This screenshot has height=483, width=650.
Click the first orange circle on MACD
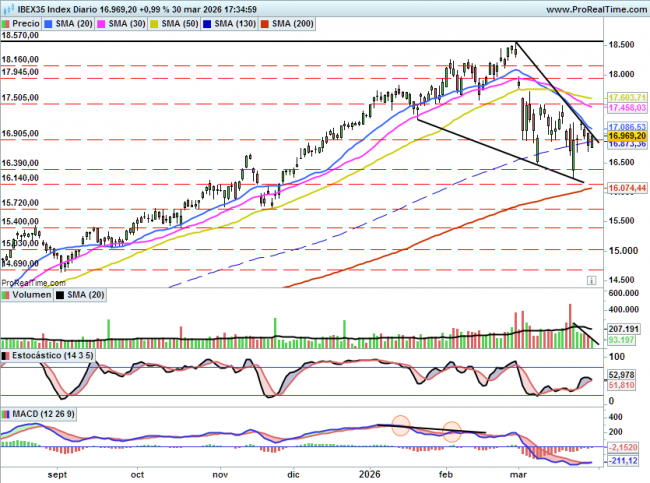pos(400,425)
